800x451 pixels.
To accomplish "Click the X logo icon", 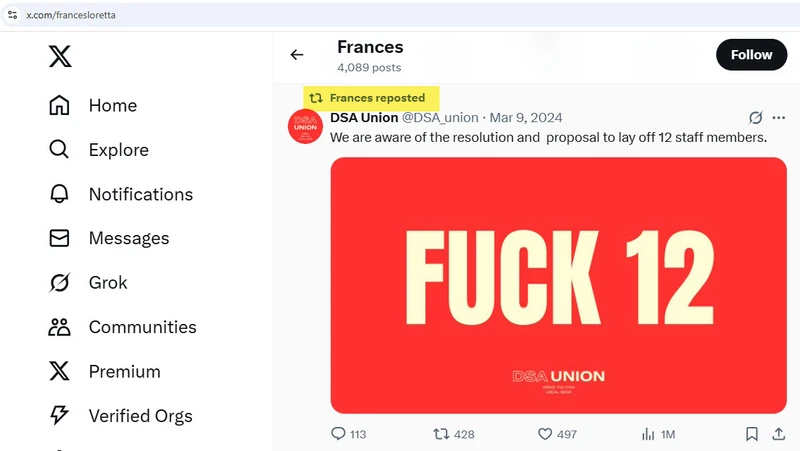I will click(60, 57).
